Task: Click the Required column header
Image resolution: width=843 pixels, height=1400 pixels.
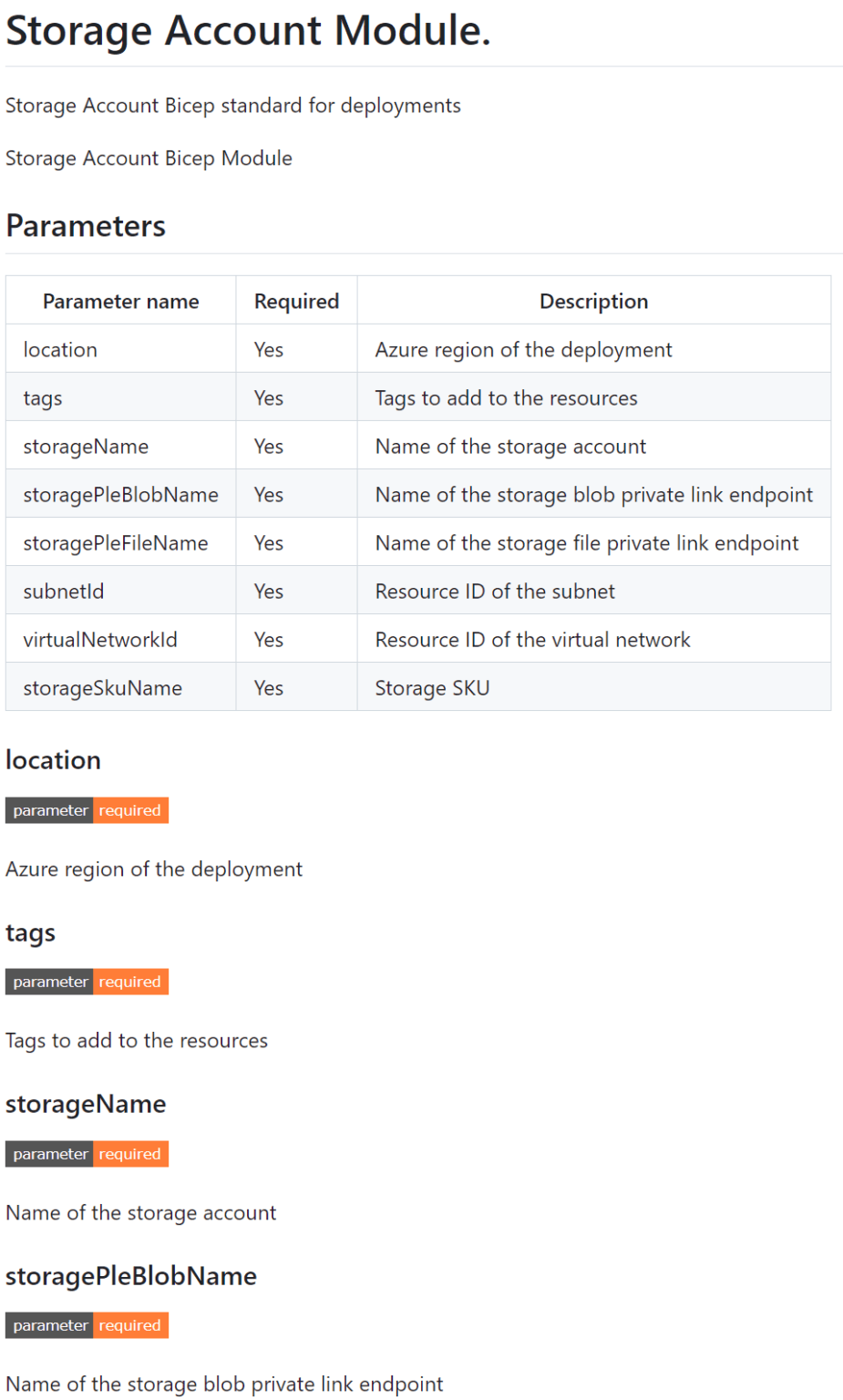Action: 296,300
